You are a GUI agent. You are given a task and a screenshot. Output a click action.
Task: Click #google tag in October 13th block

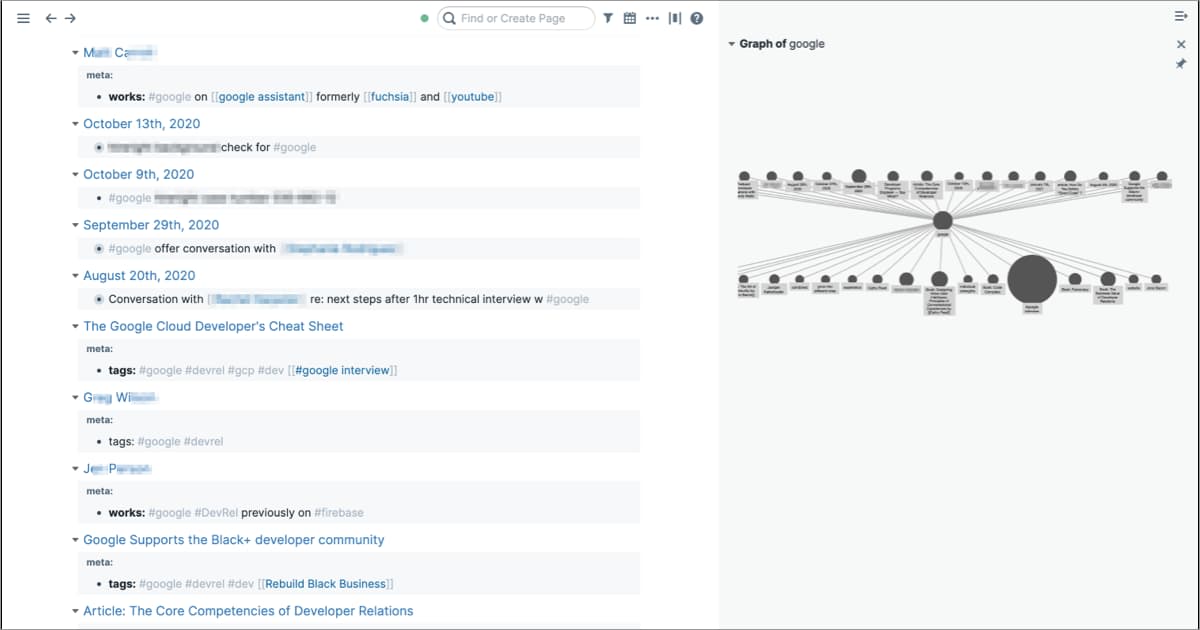click(294, 147)
